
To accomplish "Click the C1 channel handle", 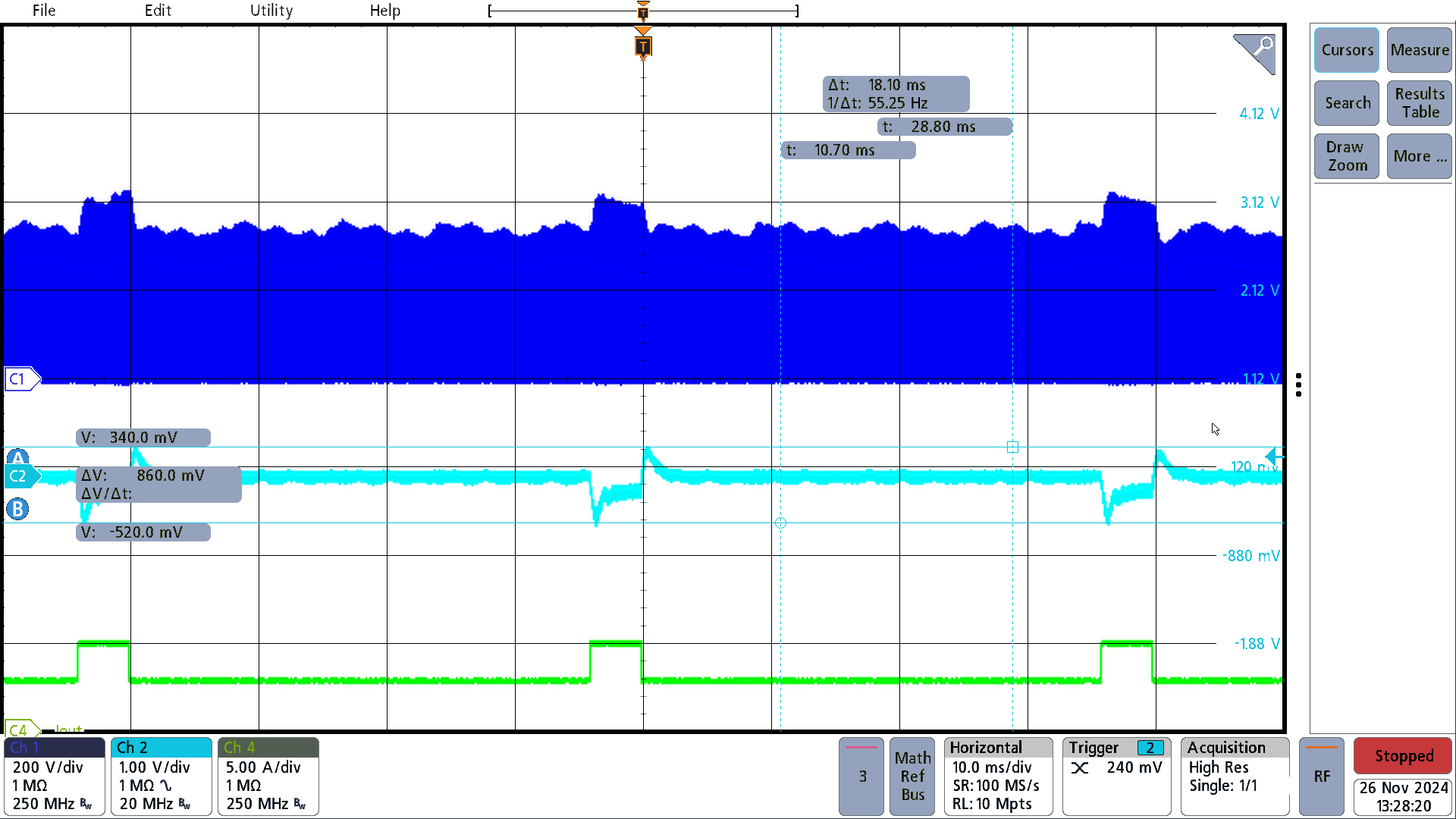I will click(x=21, y=379).
